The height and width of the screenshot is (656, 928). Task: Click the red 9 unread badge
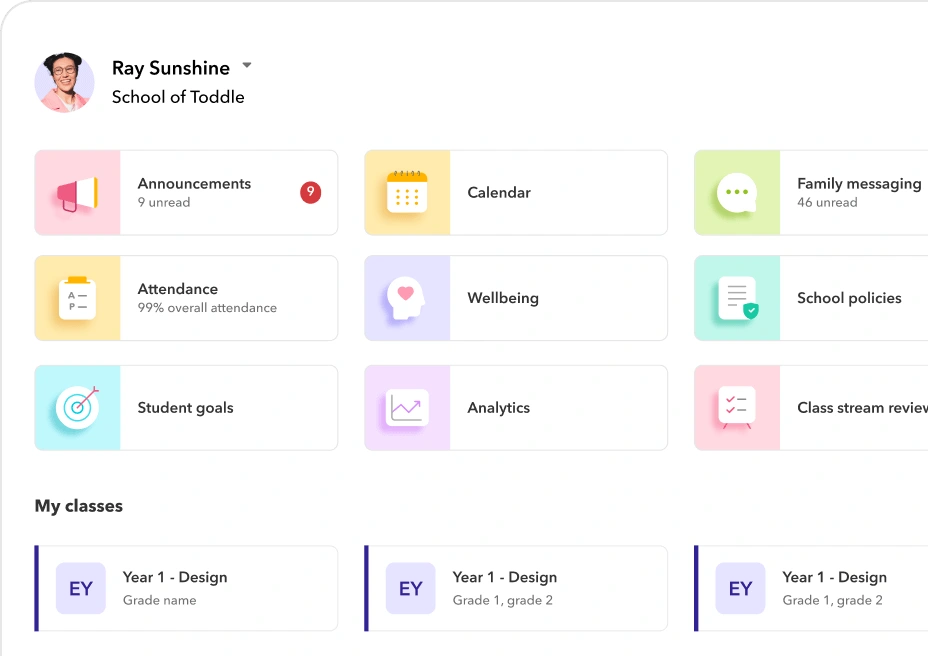[310, 192]
